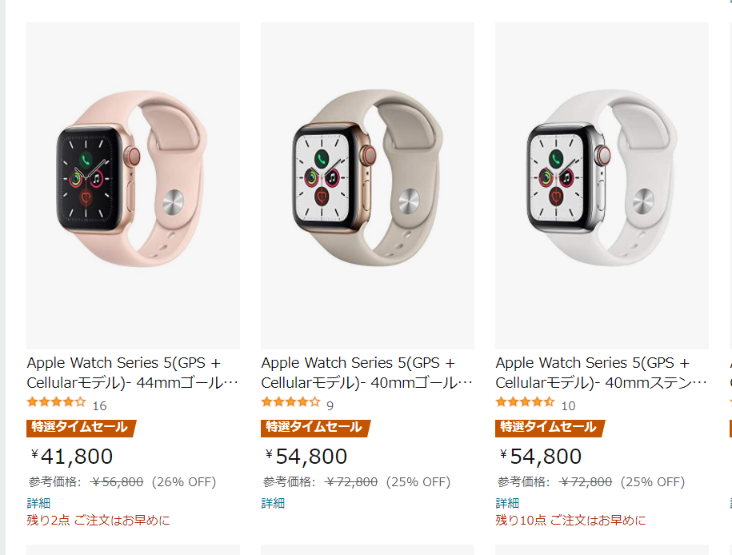The width and height of the screenshot is (732, 555).
Task: Open the pink band Apple Watch 44mm image
Action: (x=133, y=185)
